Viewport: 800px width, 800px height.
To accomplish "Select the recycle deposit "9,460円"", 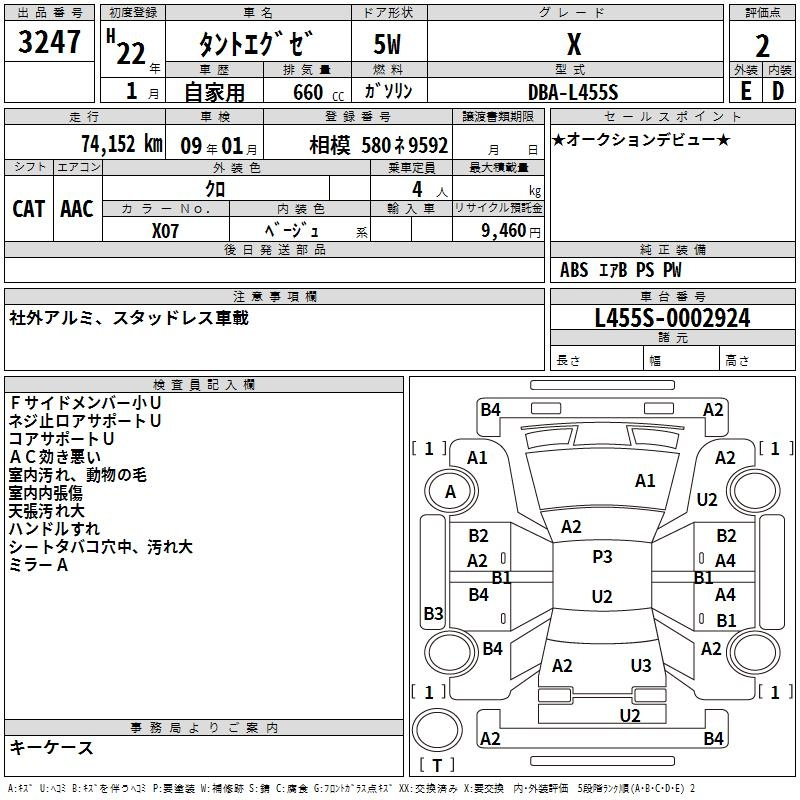I will tap(511, 231).
